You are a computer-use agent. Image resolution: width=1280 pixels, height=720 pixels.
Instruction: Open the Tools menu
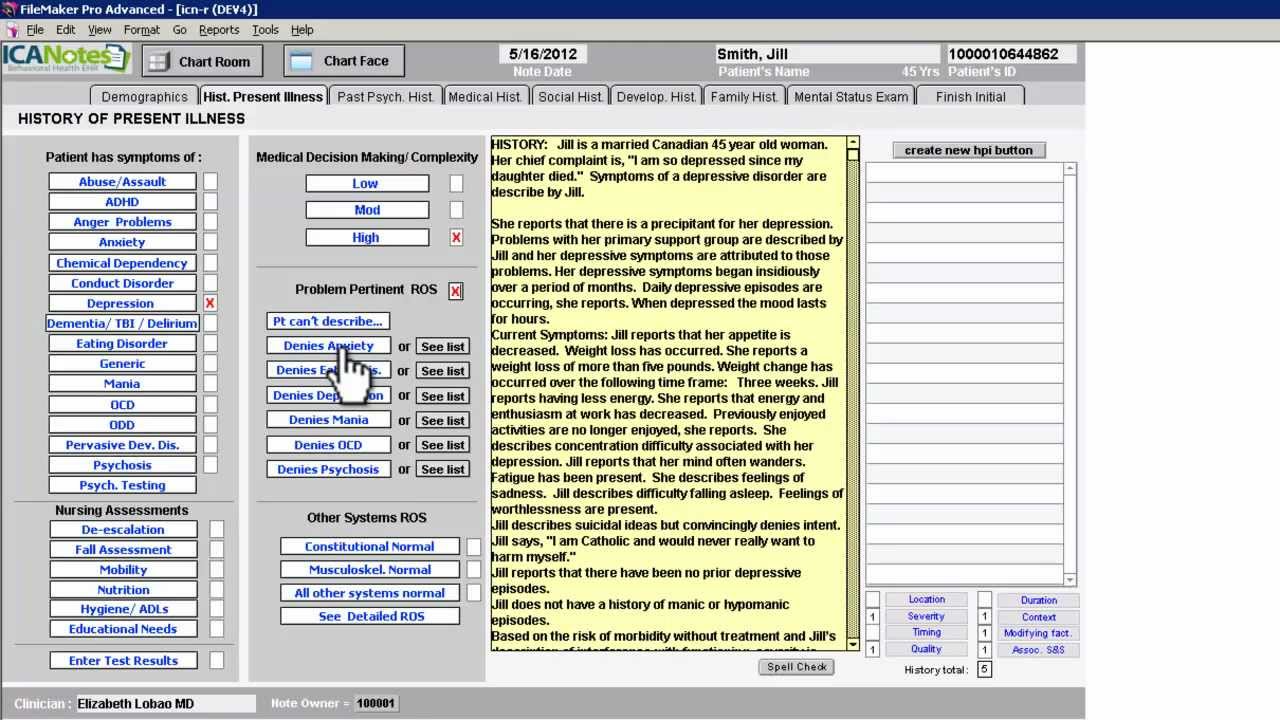(265, 30)
